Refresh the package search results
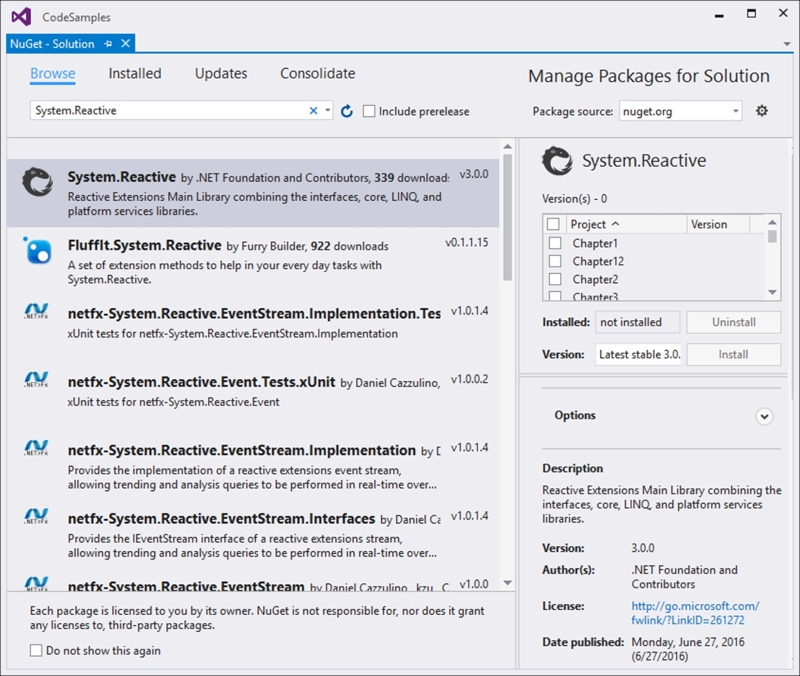This screenshot has width=800, height=676. pos(346,111)
